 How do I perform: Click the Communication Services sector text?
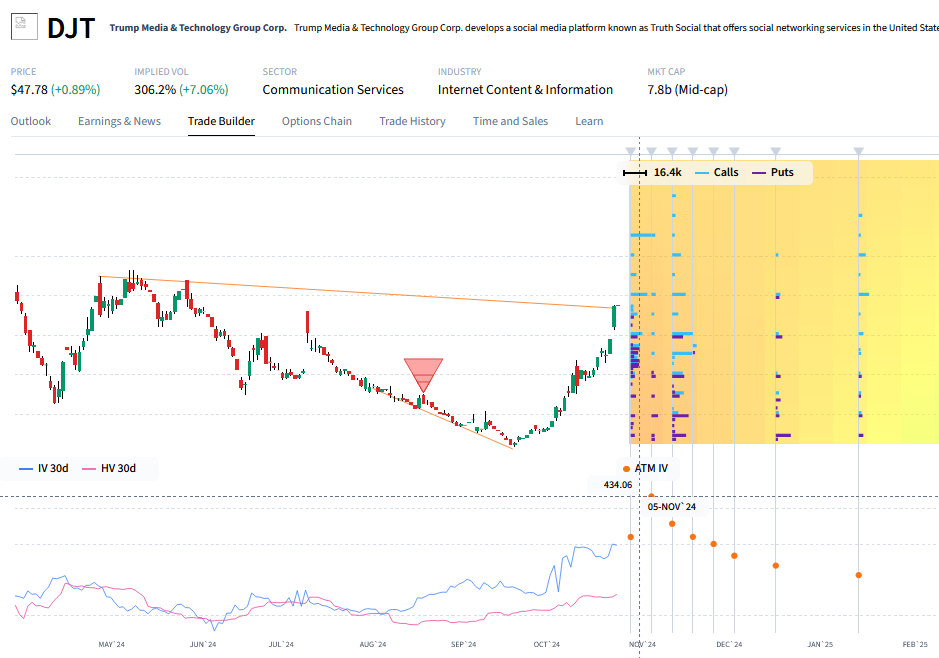click(x=333, y=90)
